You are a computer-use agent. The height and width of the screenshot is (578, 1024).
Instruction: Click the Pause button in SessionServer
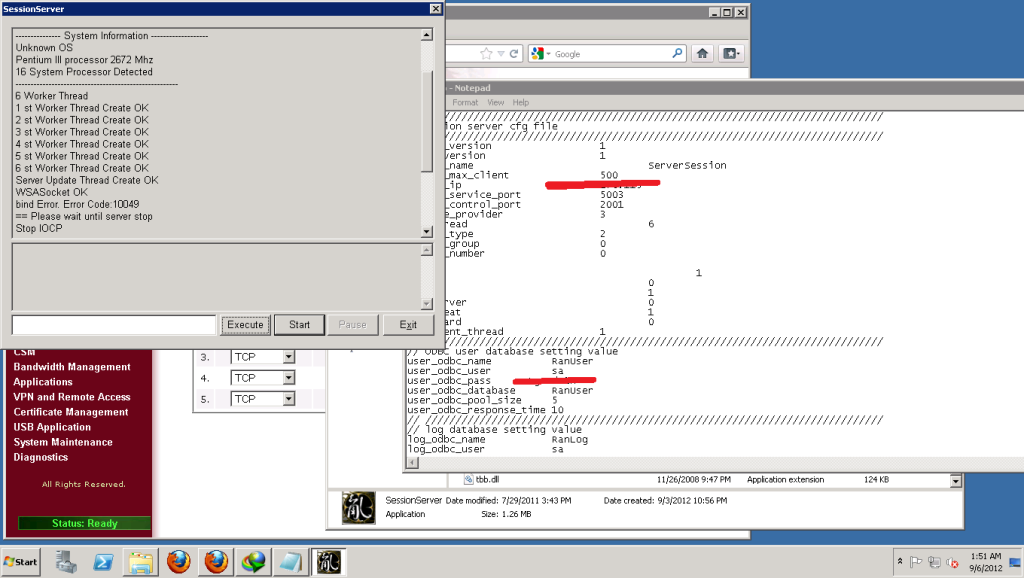click(x=353, y=325)
